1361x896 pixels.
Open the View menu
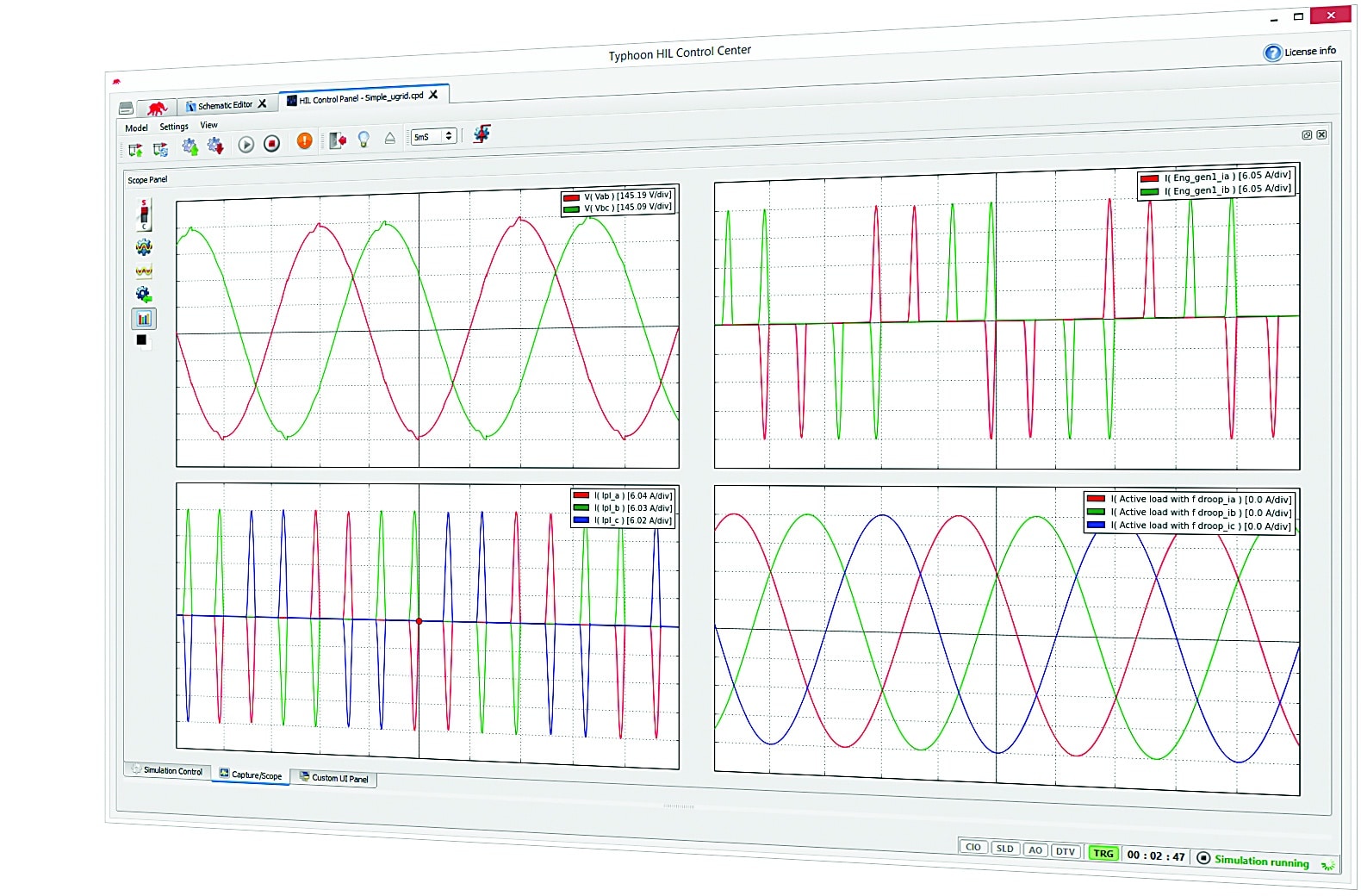tap(208, 125)
